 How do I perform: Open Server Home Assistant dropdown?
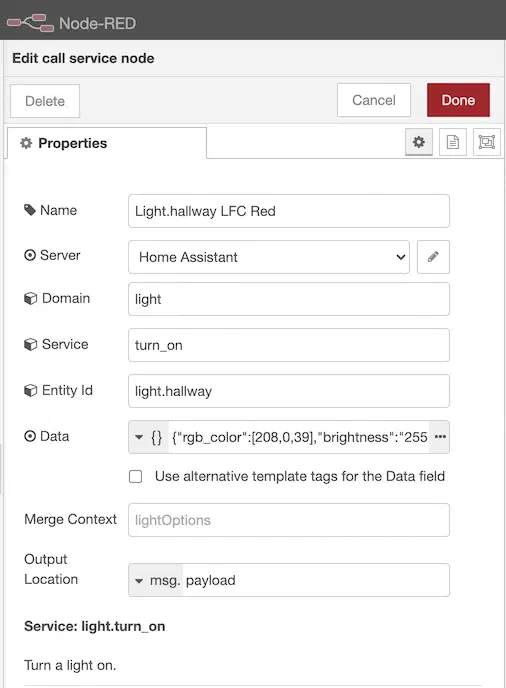click(269, 257)
